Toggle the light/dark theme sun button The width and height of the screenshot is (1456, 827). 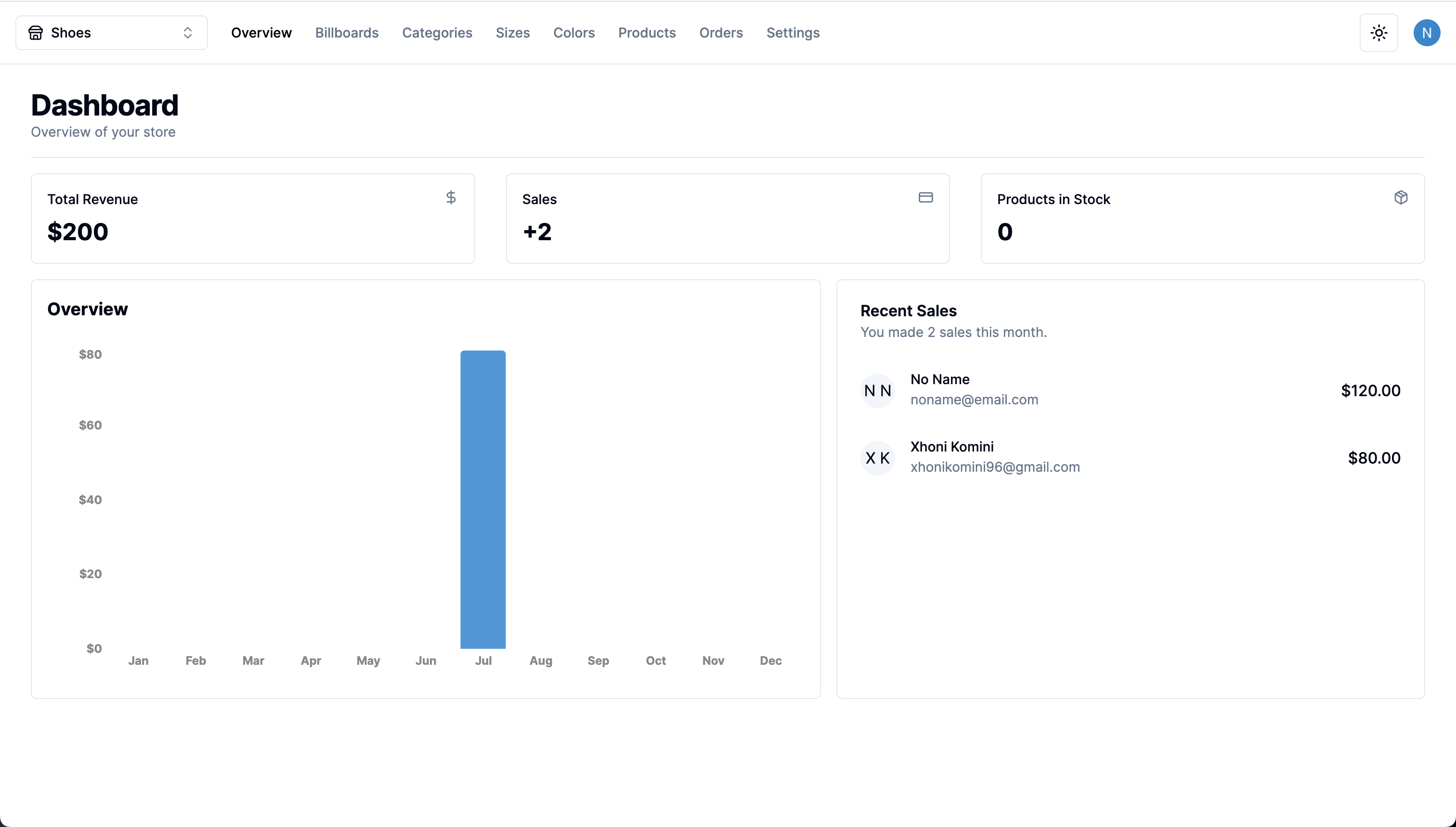coord(1379,33)
